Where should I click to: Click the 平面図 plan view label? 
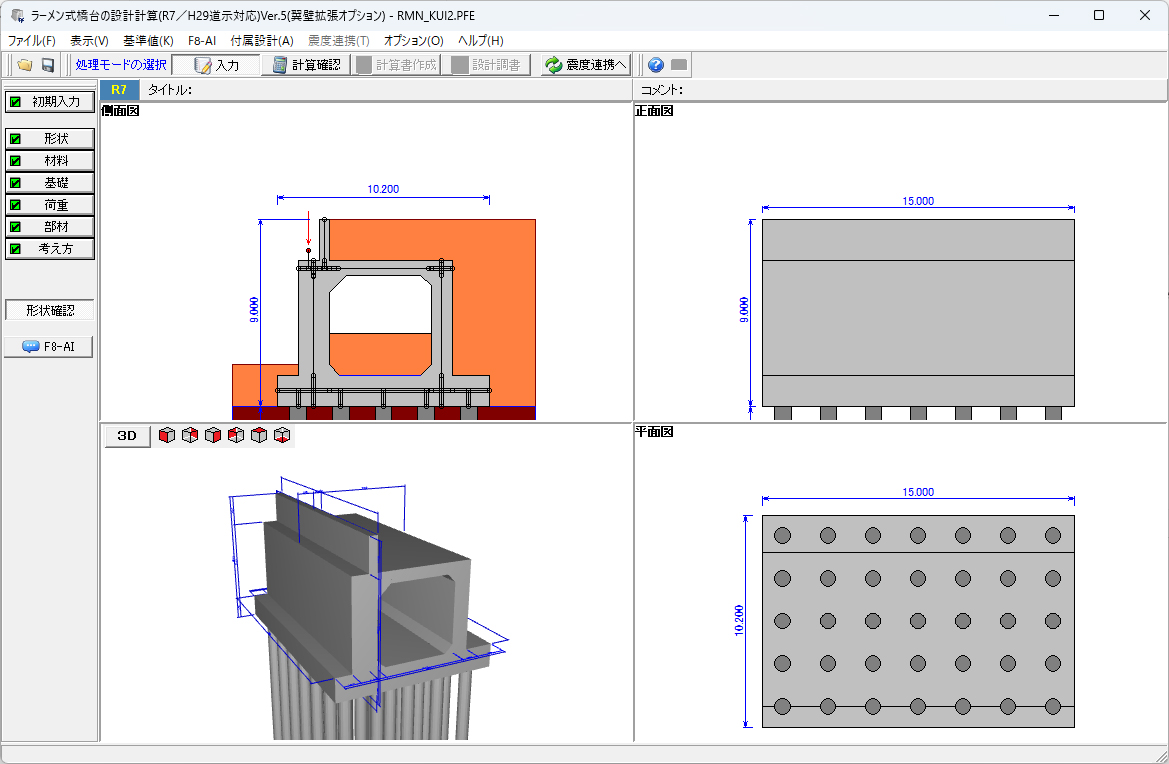(655, 432)
